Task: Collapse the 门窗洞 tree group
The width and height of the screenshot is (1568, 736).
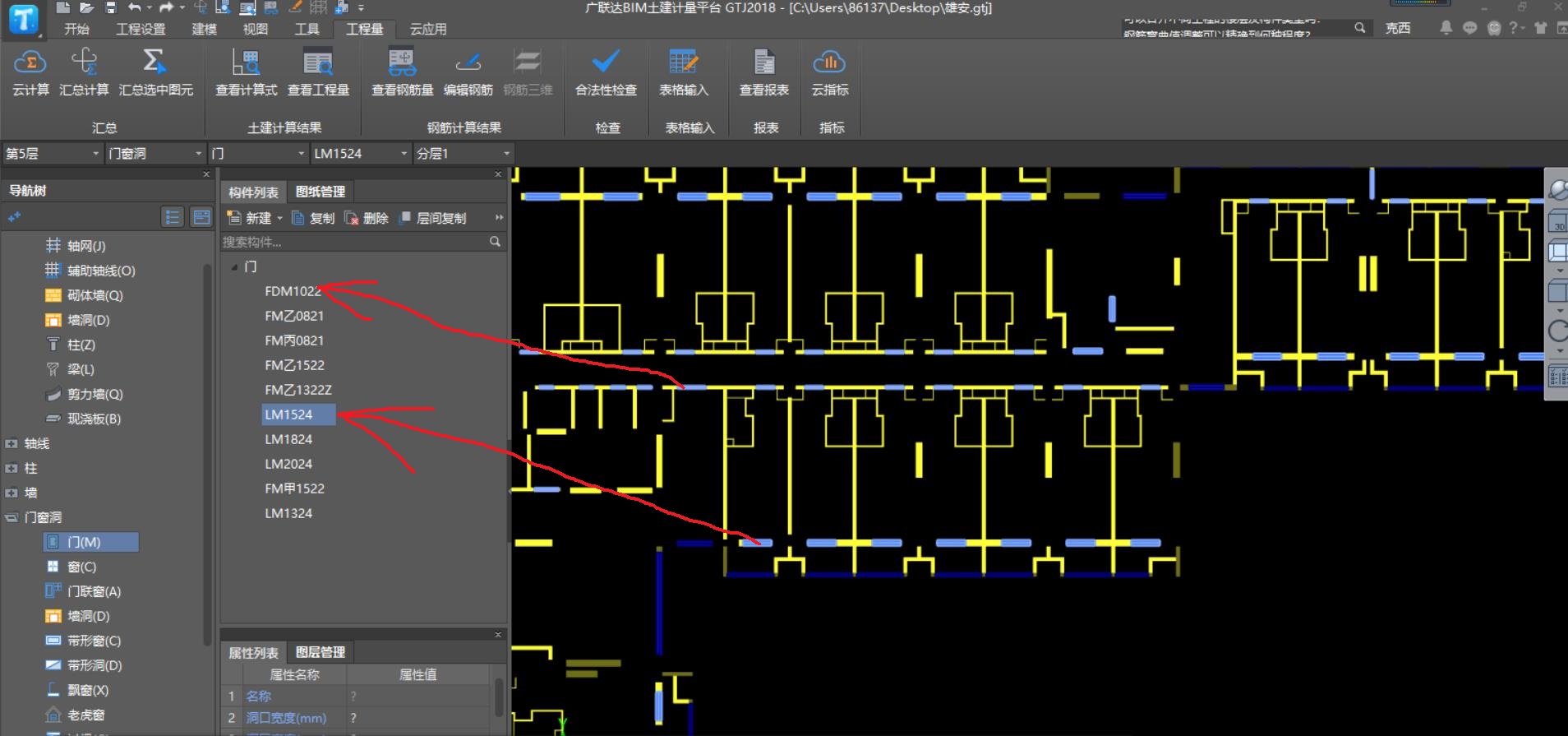Action: (x=12, y=518)
